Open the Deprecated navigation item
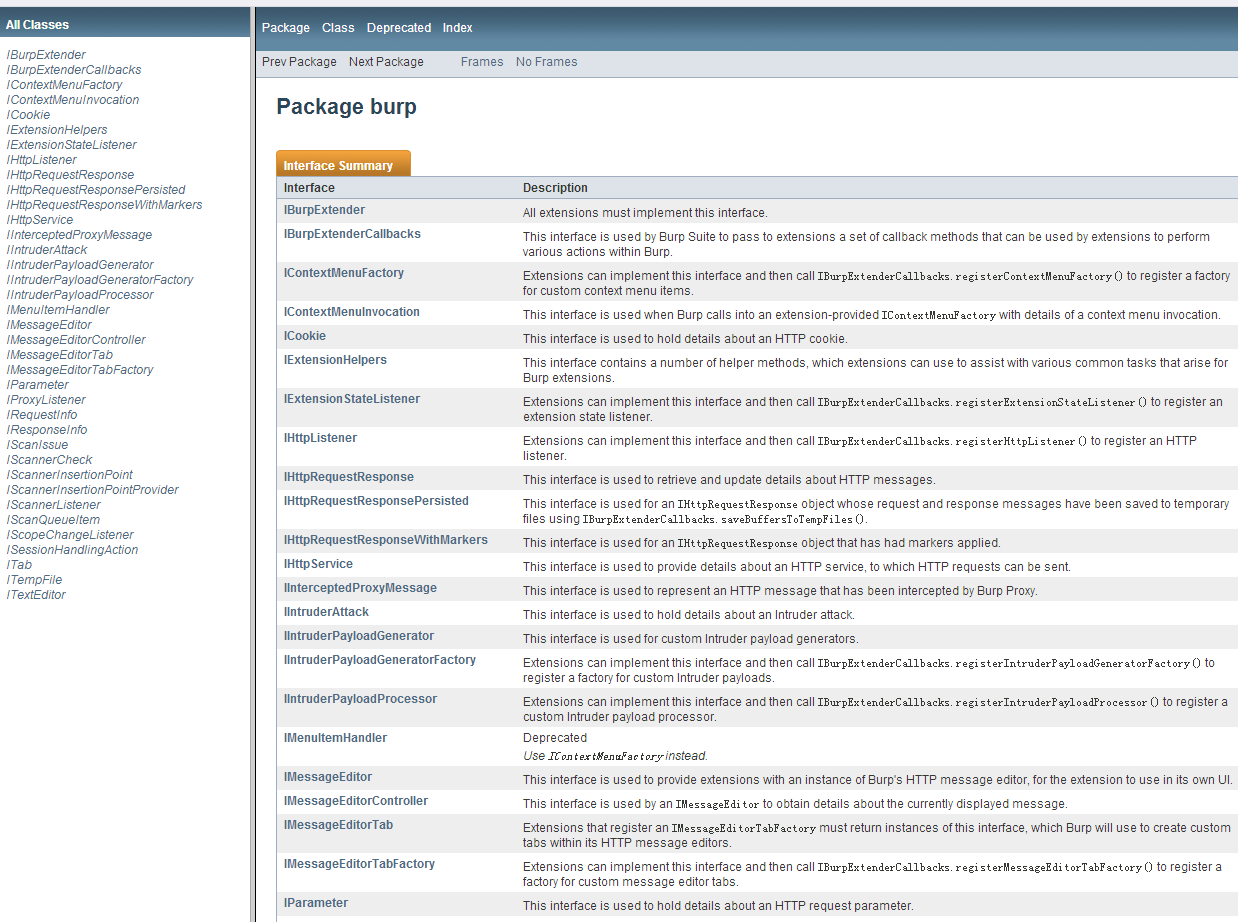1238x922 pixels. [x=399, y=28]
